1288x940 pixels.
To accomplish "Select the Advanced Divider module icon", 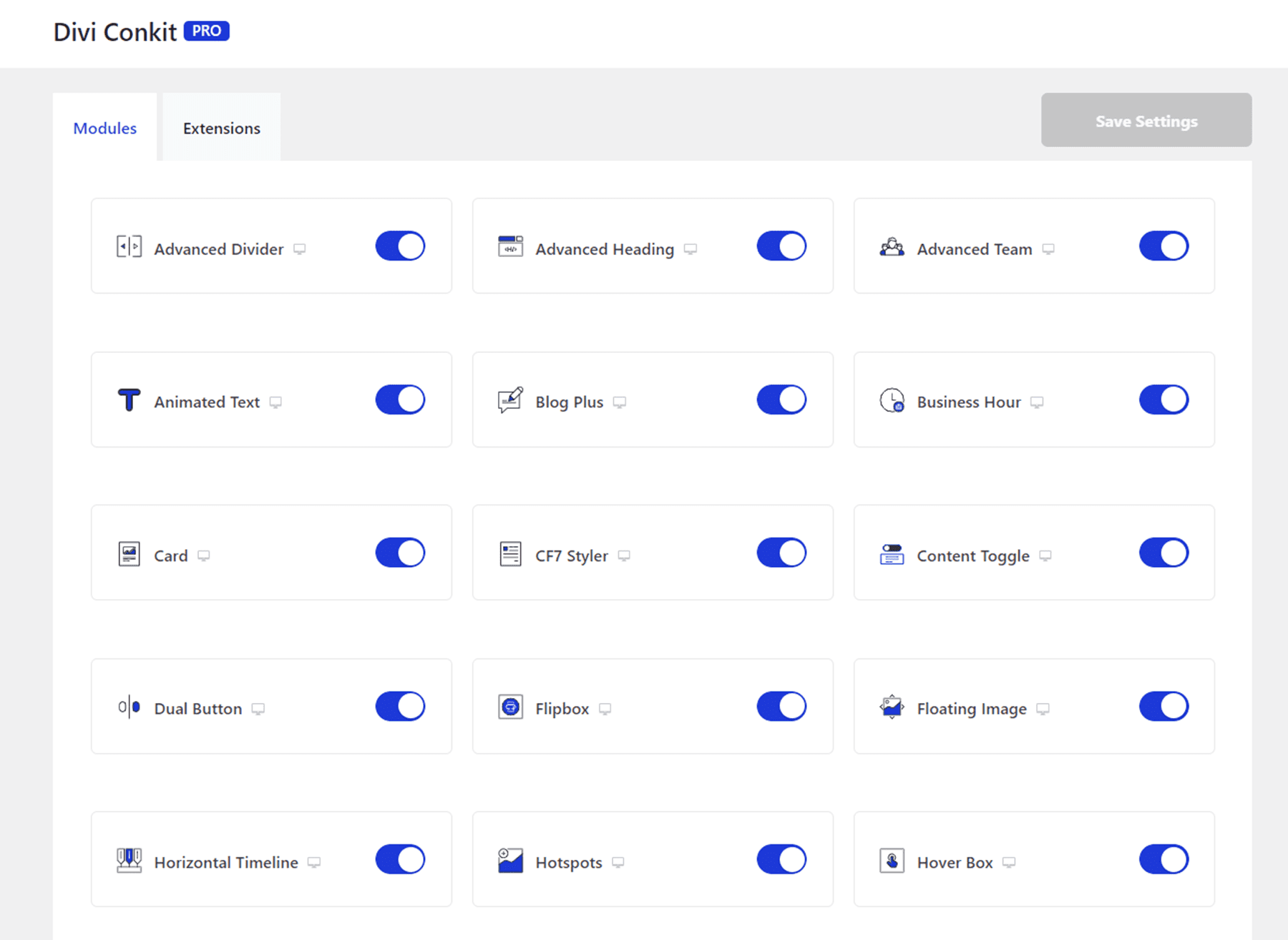I will point(129,246).
